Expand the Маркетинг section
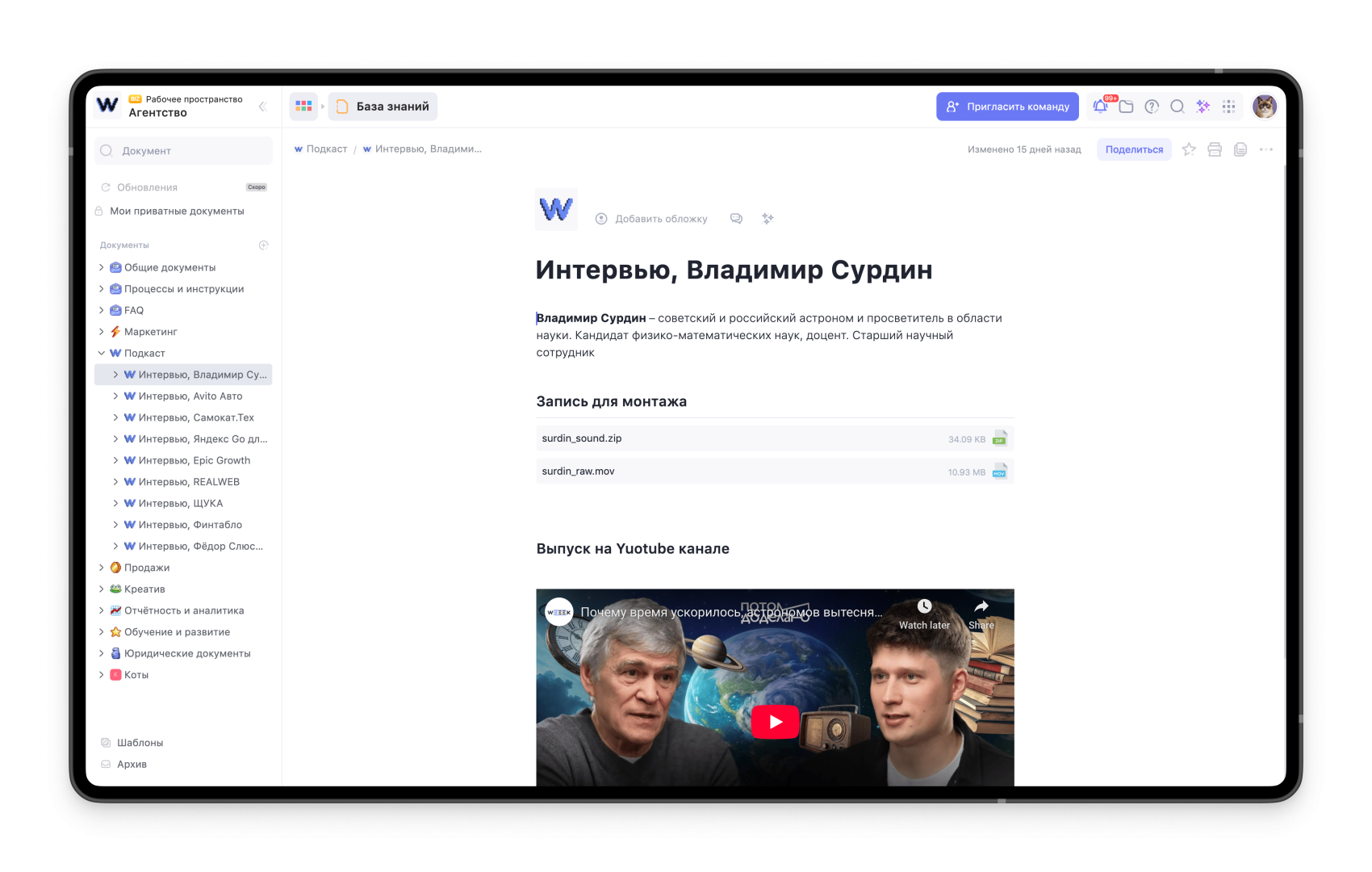 (x=102, y=331)
